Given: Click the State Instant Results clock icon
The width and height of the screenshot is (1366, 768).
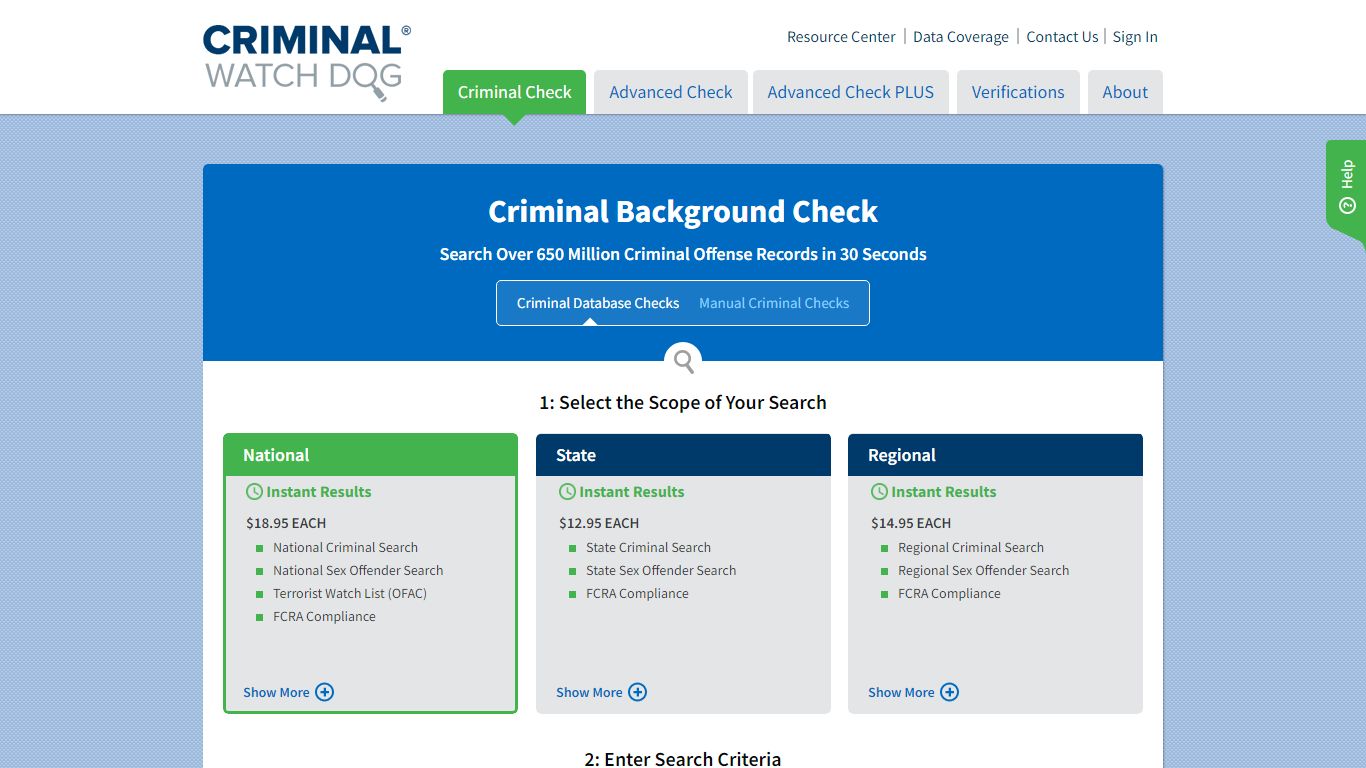Looking at the screenshot, I should coord(568,492).
